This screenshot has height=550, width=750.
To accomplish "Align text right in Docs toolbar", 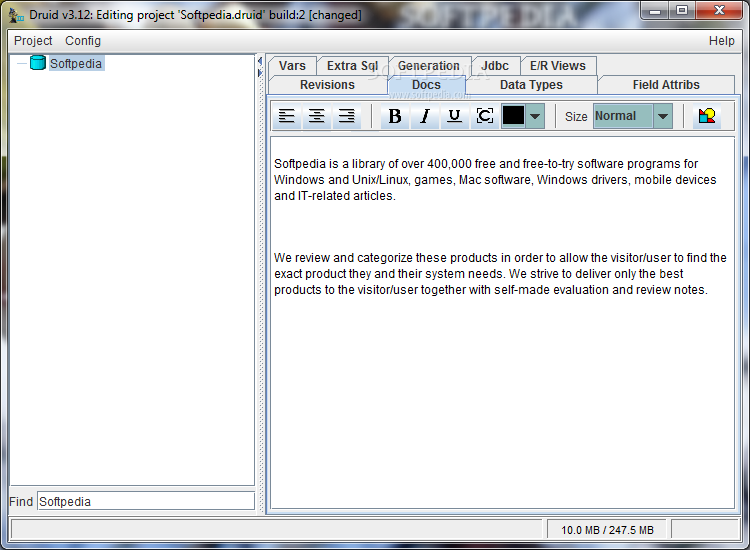I will (346, 116).
